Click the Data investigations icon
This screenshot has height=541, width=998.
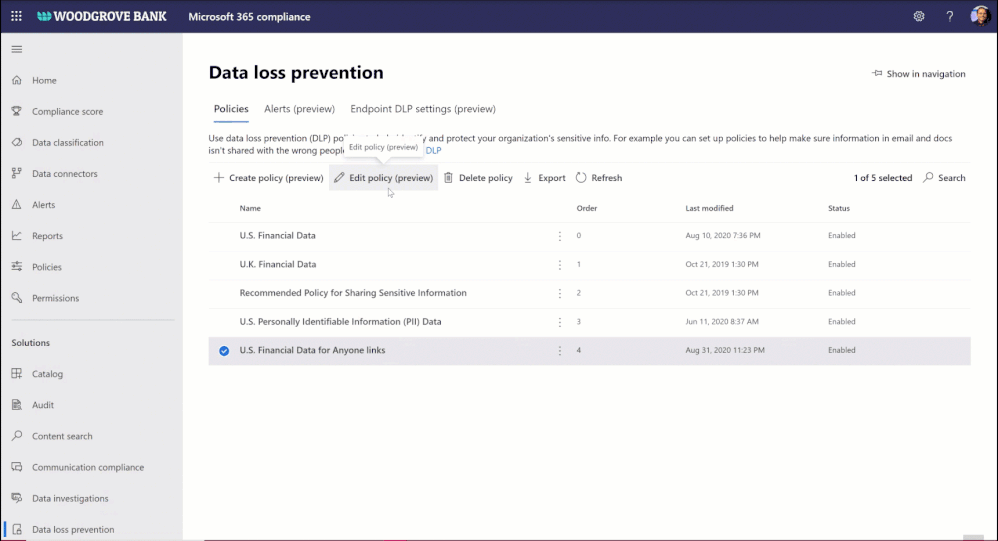17,498
